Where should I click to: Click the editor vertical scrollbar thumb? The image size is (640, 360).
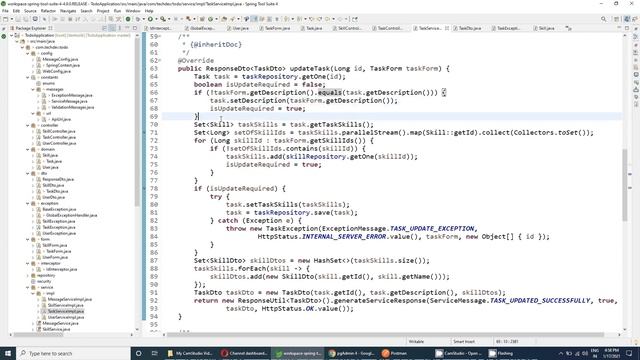coord(624,185)
